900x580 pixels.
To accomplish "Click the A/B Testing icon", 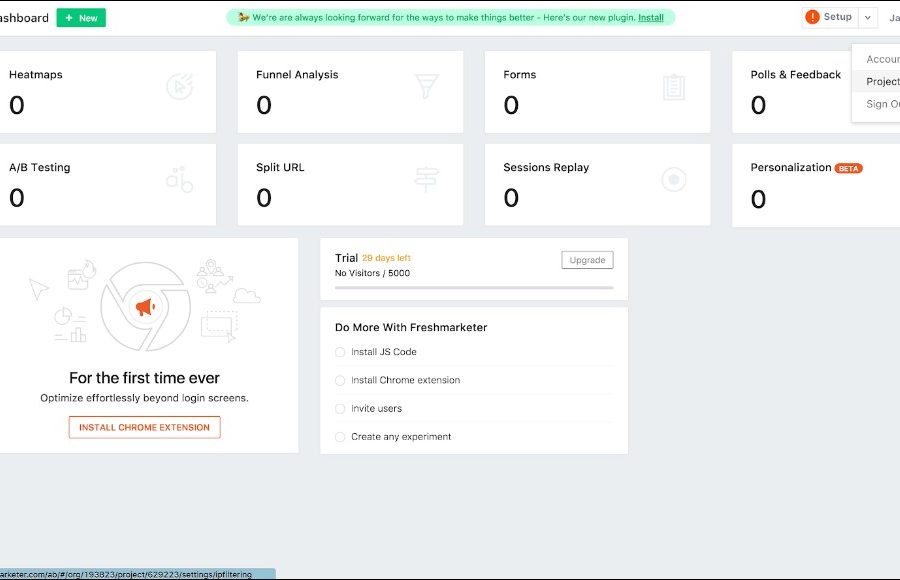I will tap(180, 180).
